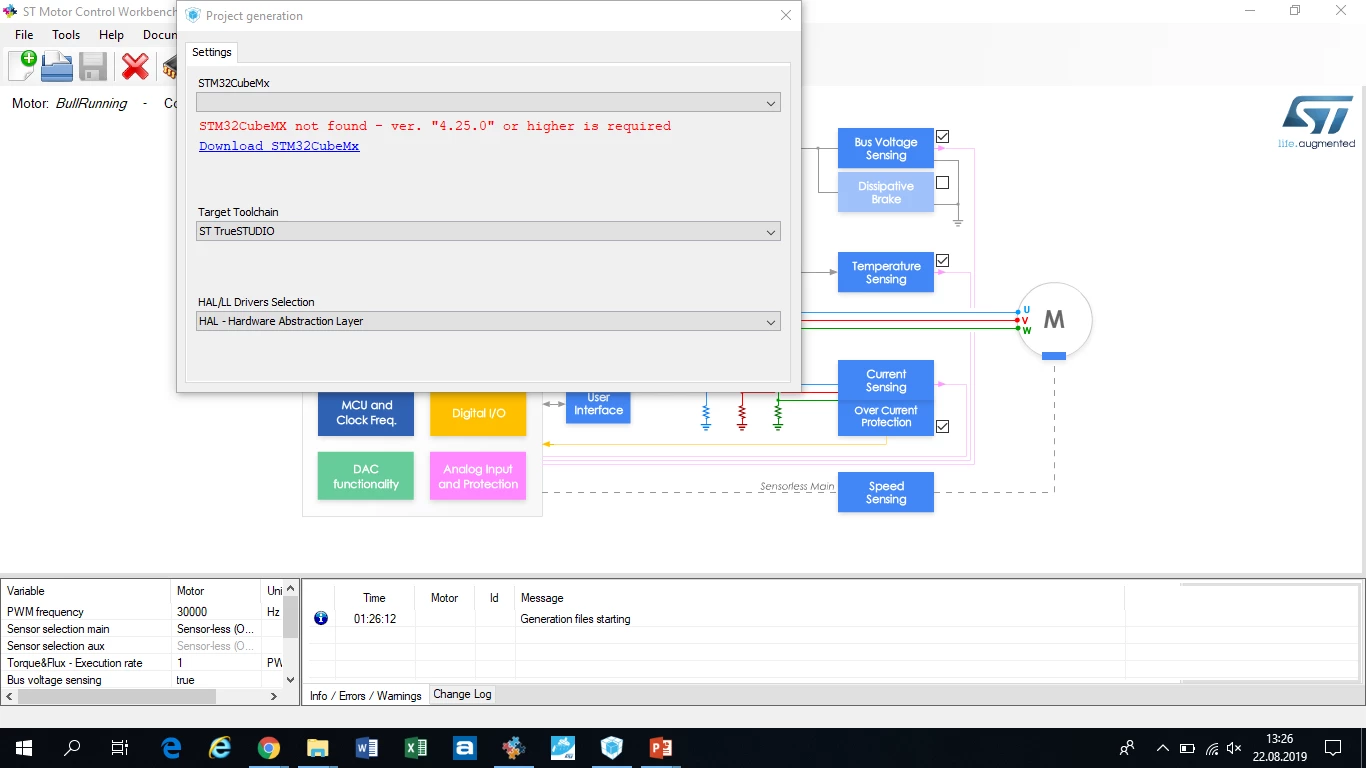Show hidden system tray icons

(x=1162, y=748)
